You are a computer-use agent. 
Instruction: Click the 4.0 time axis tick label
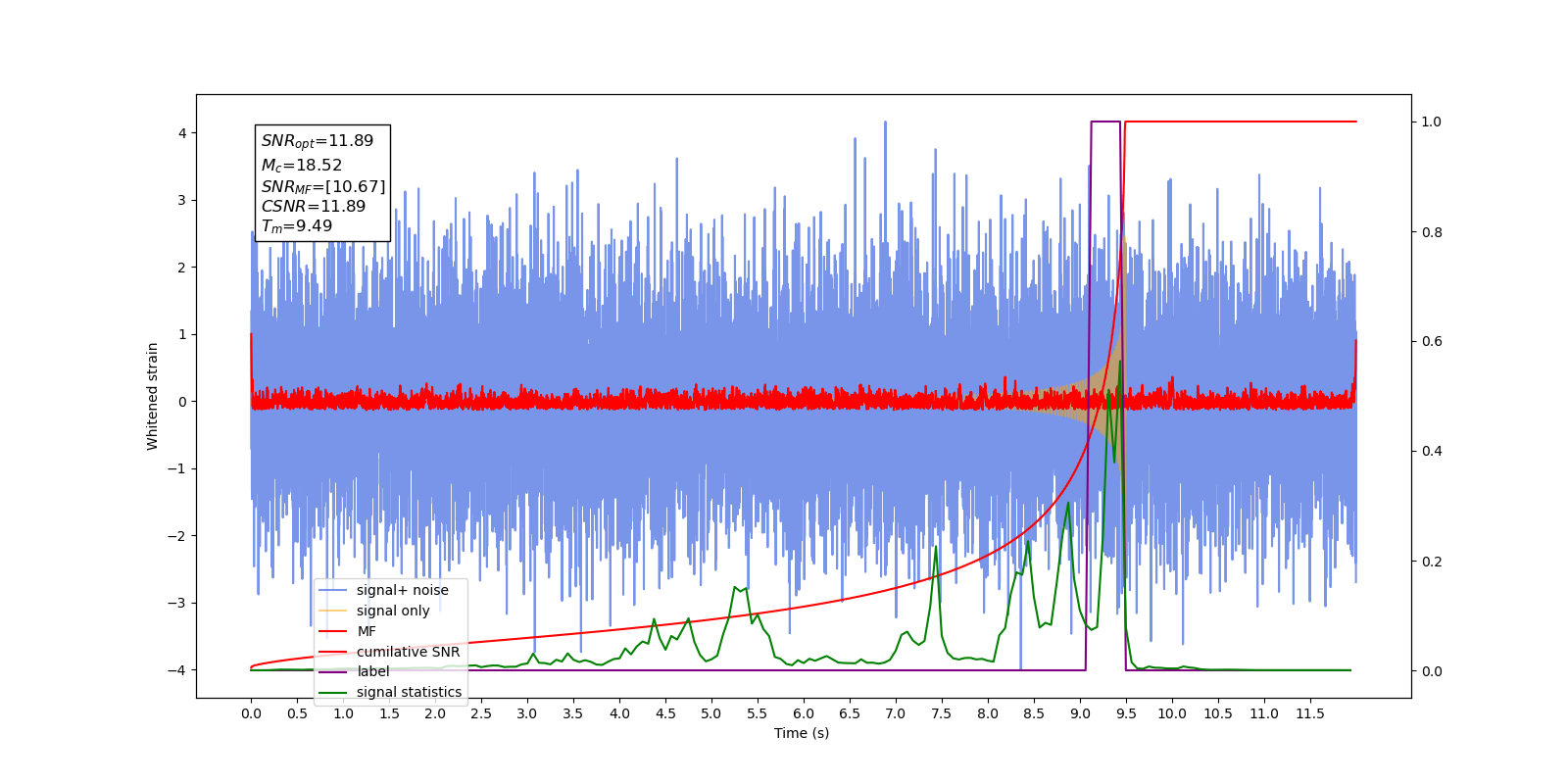(x=619, y=713)
